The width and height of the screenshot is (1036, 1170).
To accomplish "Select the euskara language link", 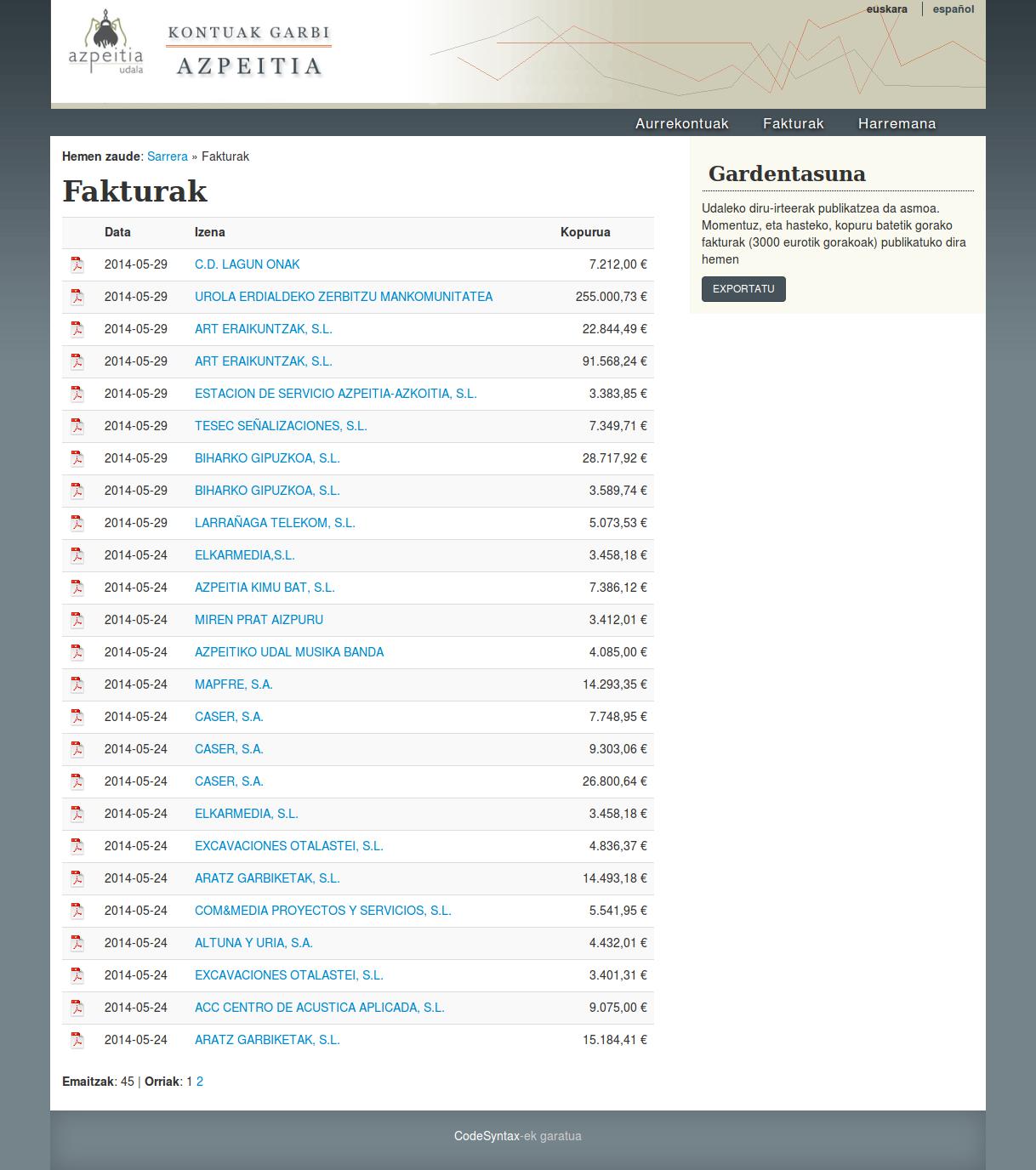I will pos(886,9).
